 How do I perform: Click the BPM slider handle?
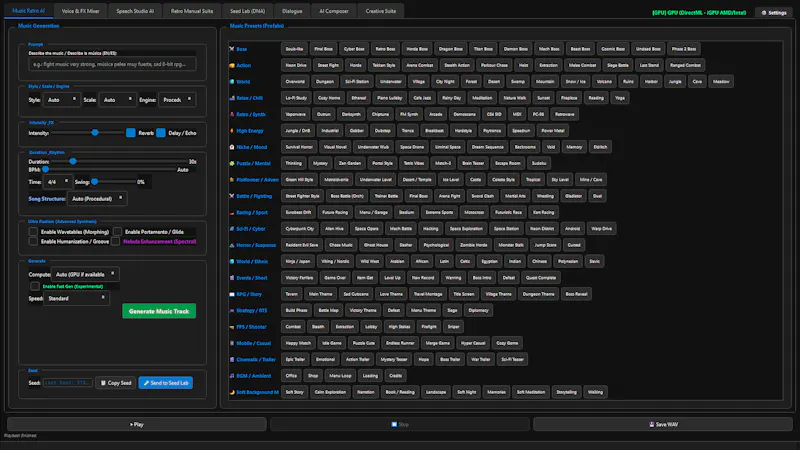tap(45, 169)
